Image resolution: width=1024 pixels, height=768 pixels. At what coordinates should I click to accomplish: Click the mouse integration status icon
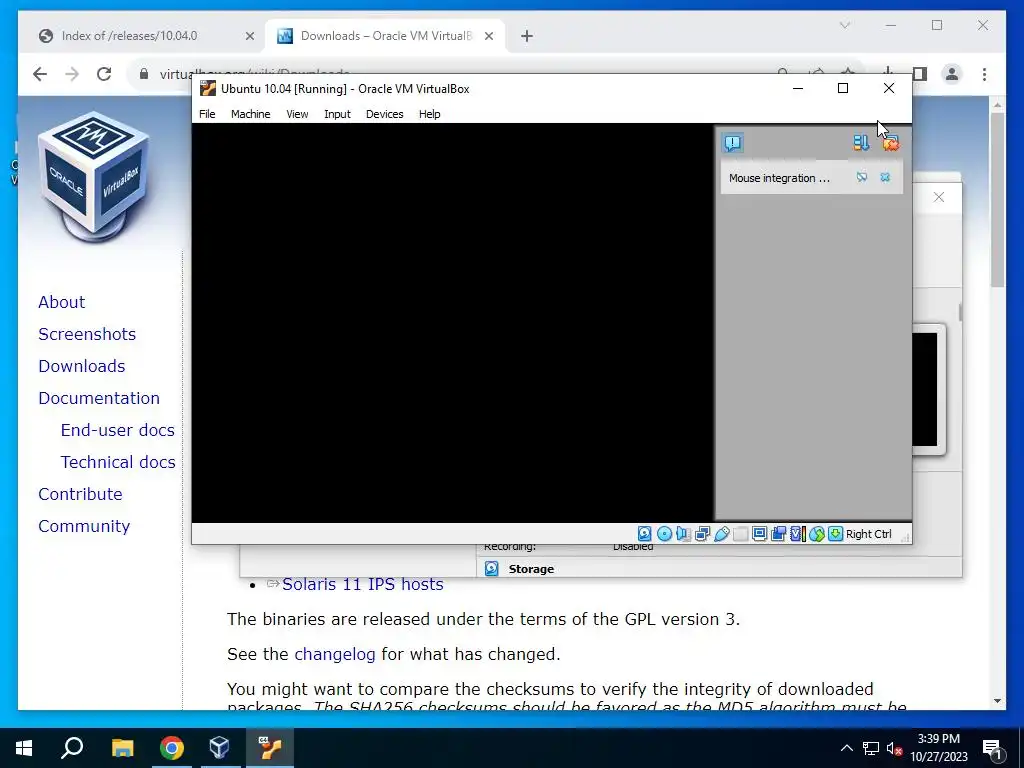coord(816,534)
